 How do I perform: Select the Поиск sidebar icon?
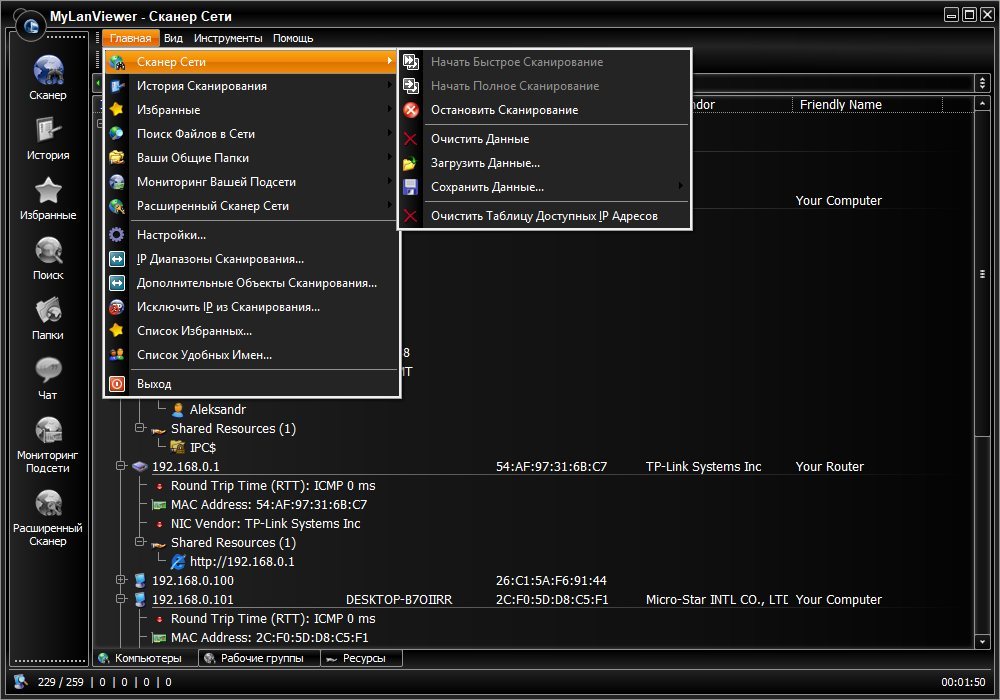tap(48, 256)
